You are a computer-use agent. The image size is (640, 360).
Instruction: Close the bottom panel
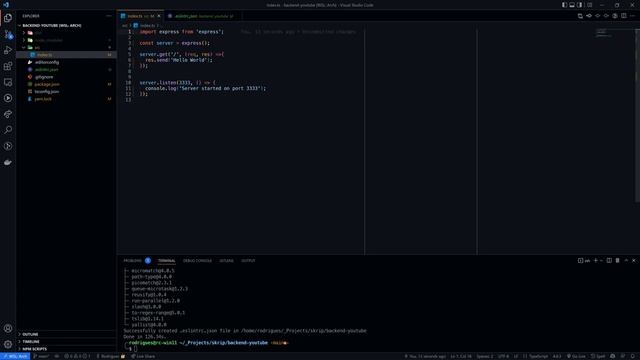click(x=633, y=260)
